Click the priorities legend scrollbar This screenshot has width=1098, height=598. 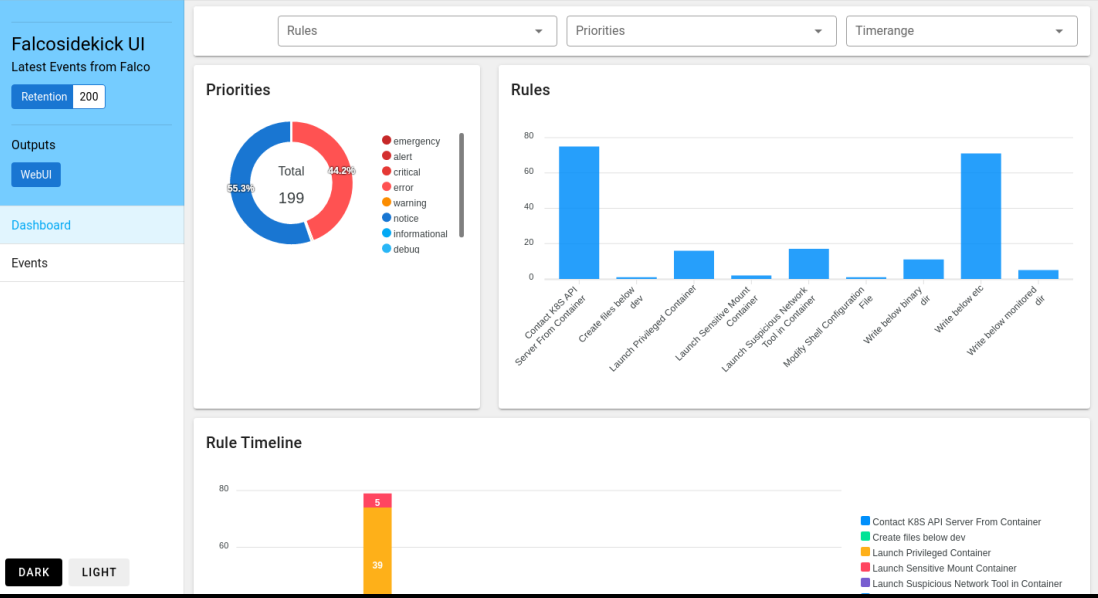pyautogui.click(x=461, y=185)
